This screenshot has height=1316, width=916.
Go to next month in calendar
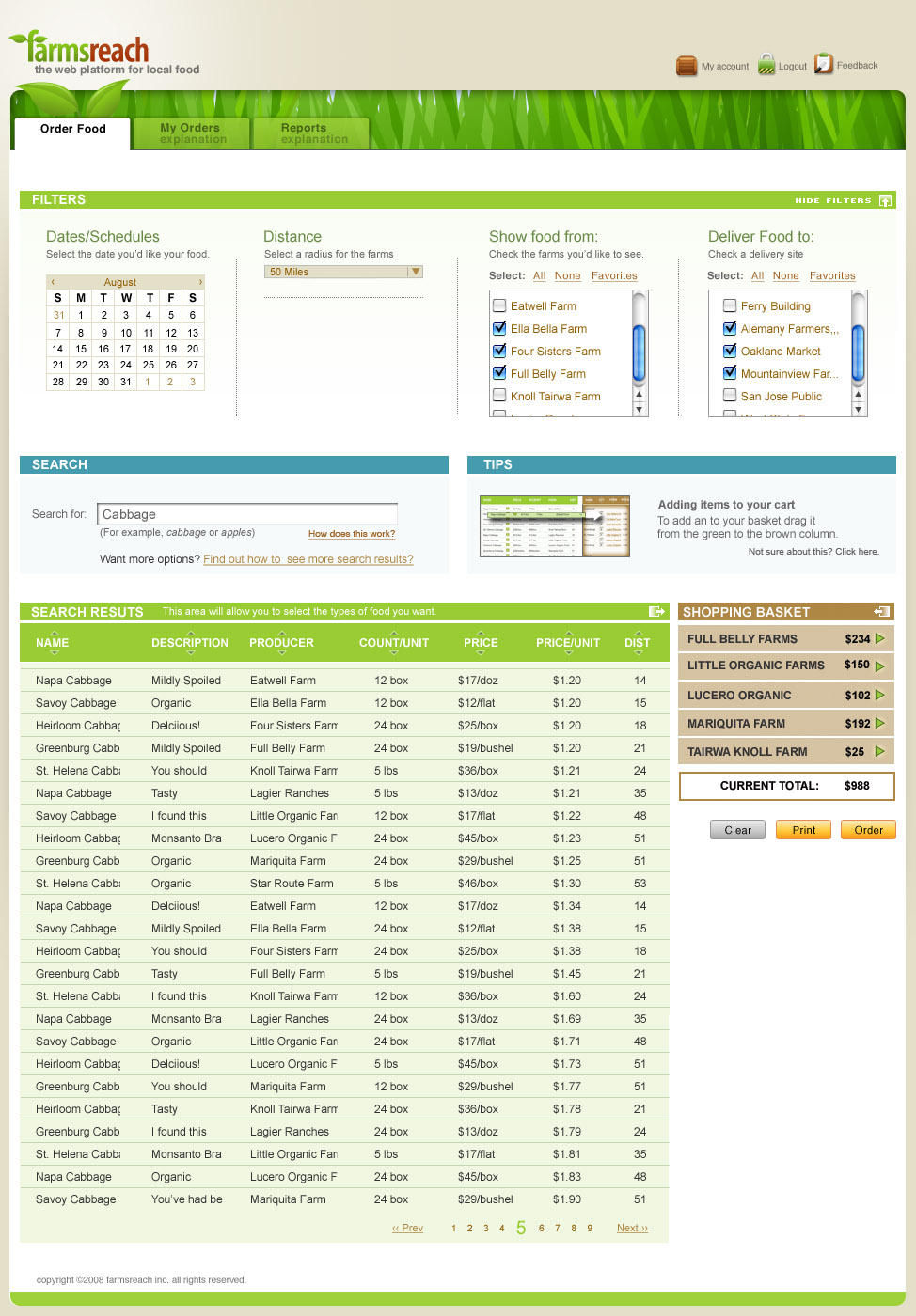(x=200, y=282)
